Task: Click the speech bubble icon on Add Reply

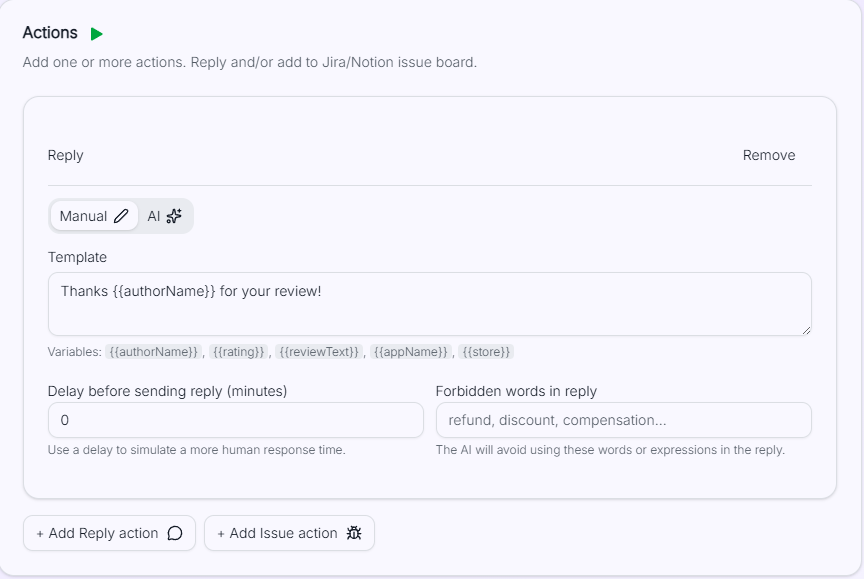Action: [175, 533]
